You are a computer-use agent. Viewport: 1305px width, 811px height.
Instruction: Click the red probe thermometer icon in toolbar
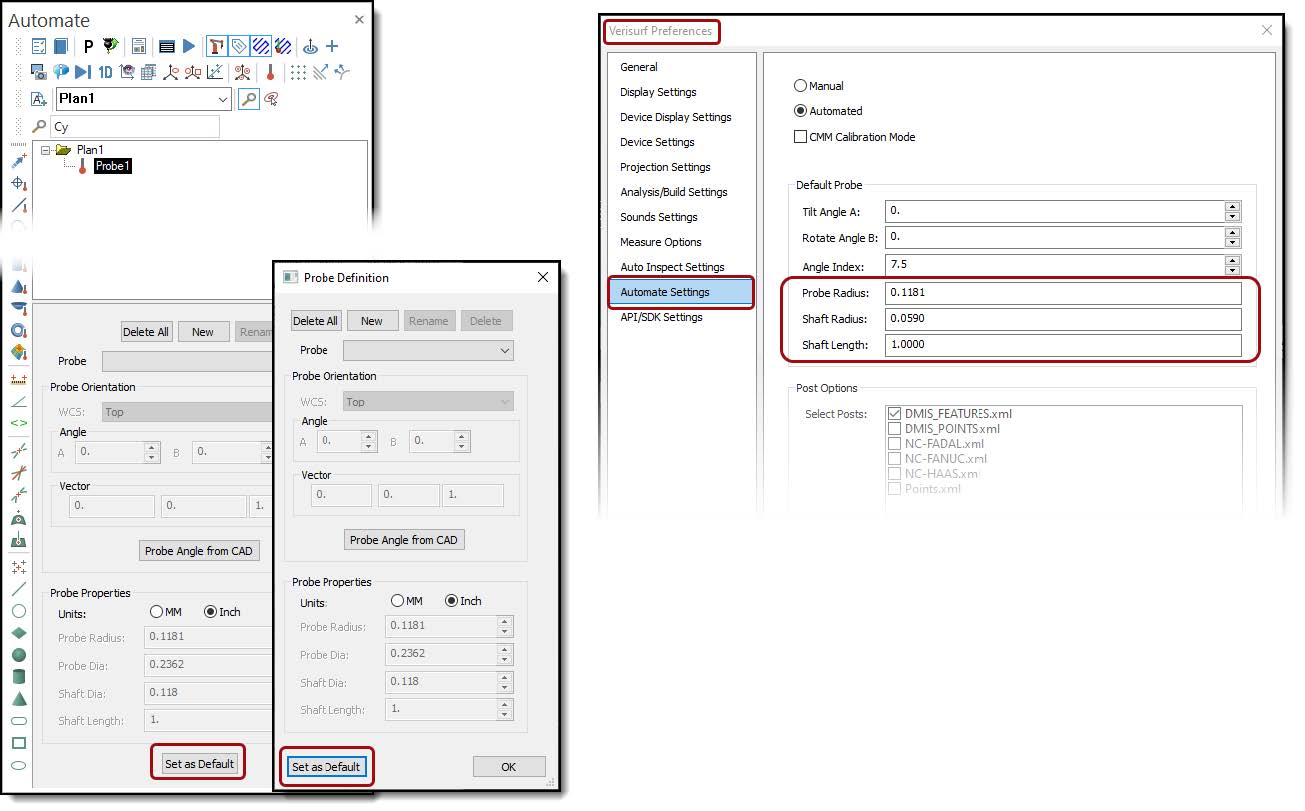(270, 72)
